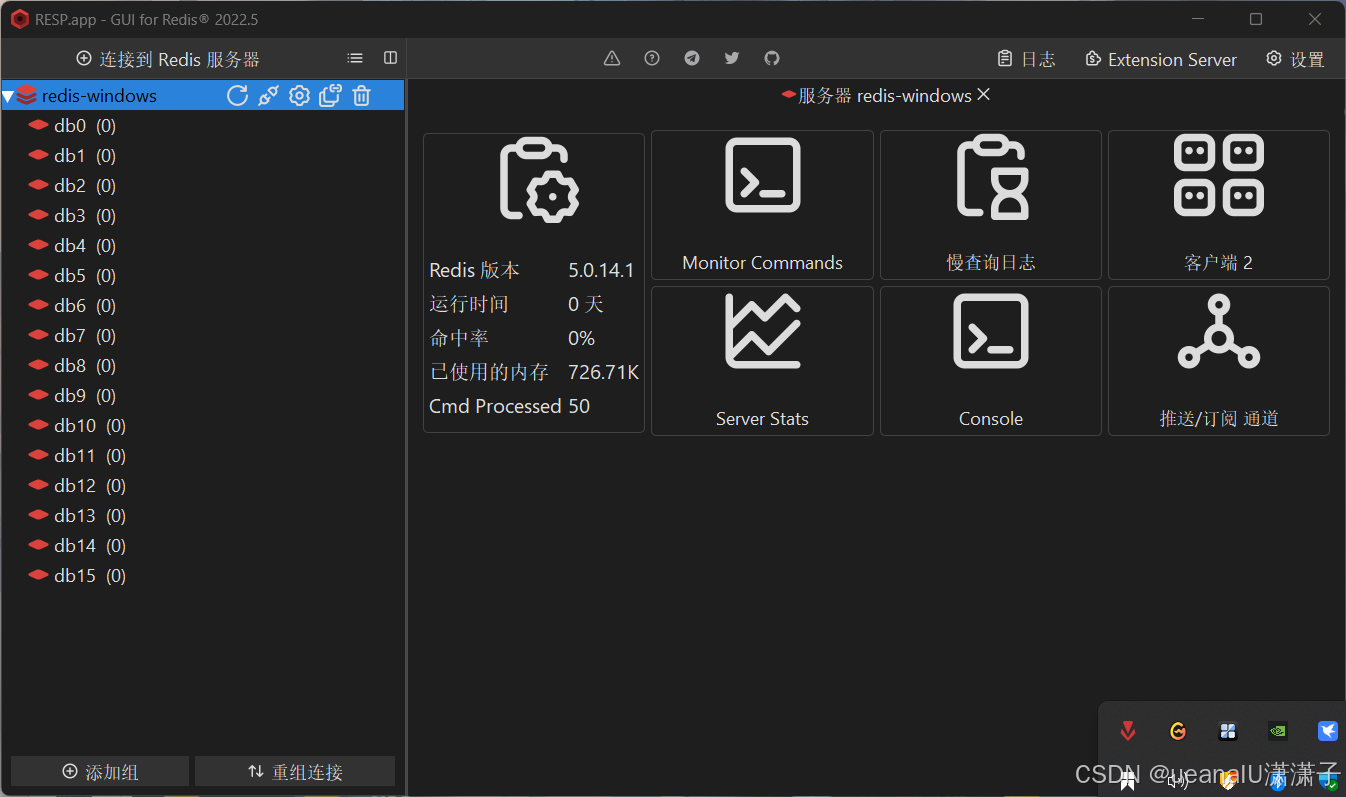Open 日志 log viewer
Image resolution: width=1346 pixels, height=797 pixels.
[x=1027, y=59]
